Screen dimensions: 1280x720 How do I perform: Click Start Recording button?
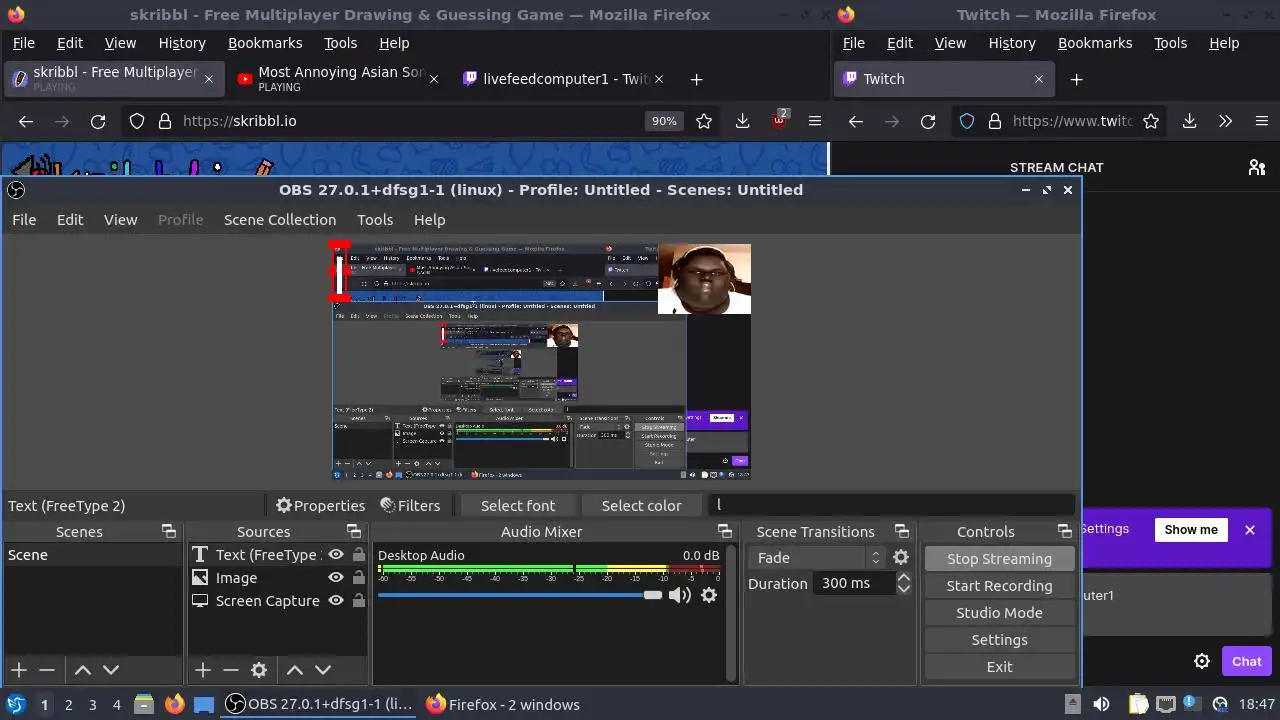(x=999, y=586)
